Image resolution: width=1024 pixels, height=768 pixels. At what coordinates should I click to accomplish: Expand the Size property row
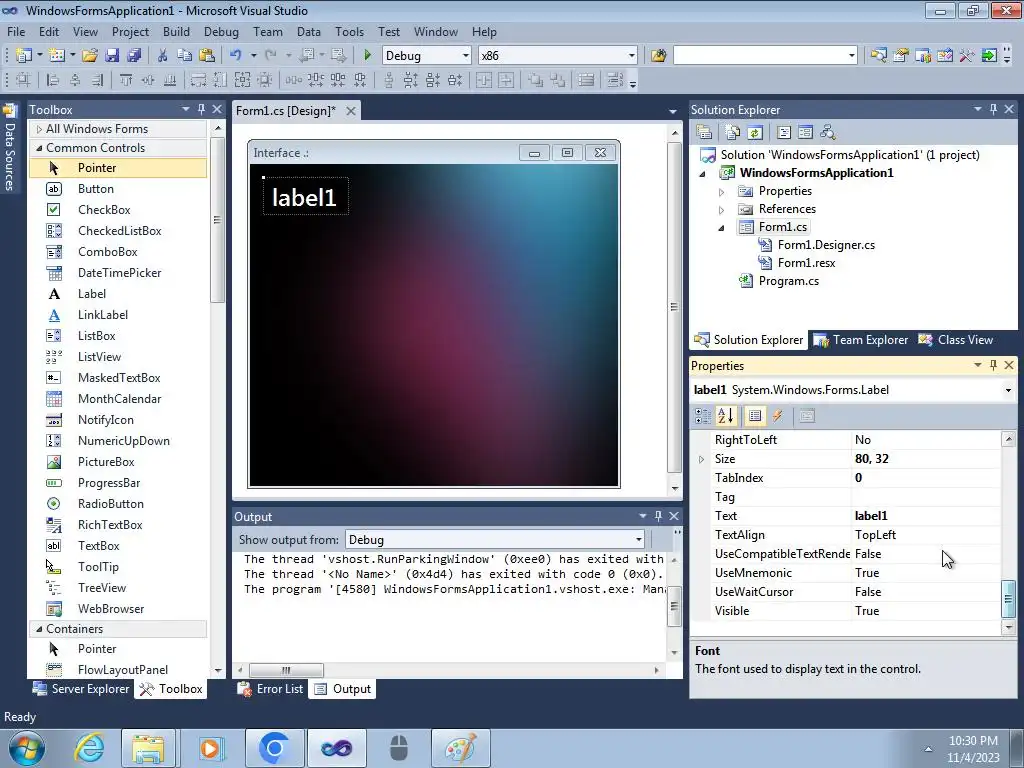[x=701, y=459]
